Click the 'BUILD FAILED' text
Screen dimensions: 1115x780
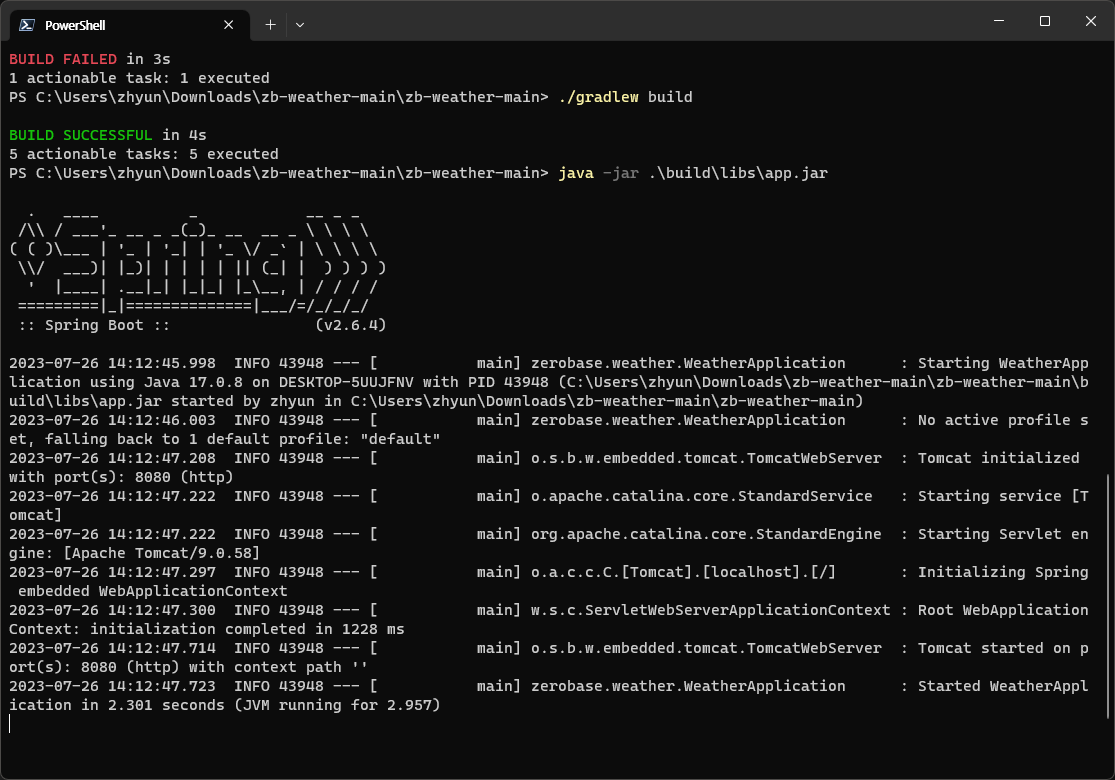pyautogui.click(x=63, y=59)
